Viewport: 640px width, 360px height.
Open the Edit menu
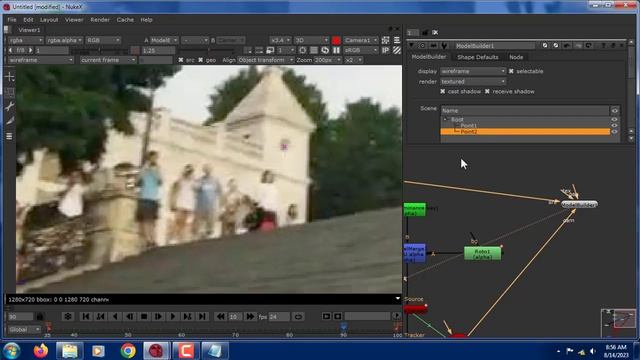[28, 20]
